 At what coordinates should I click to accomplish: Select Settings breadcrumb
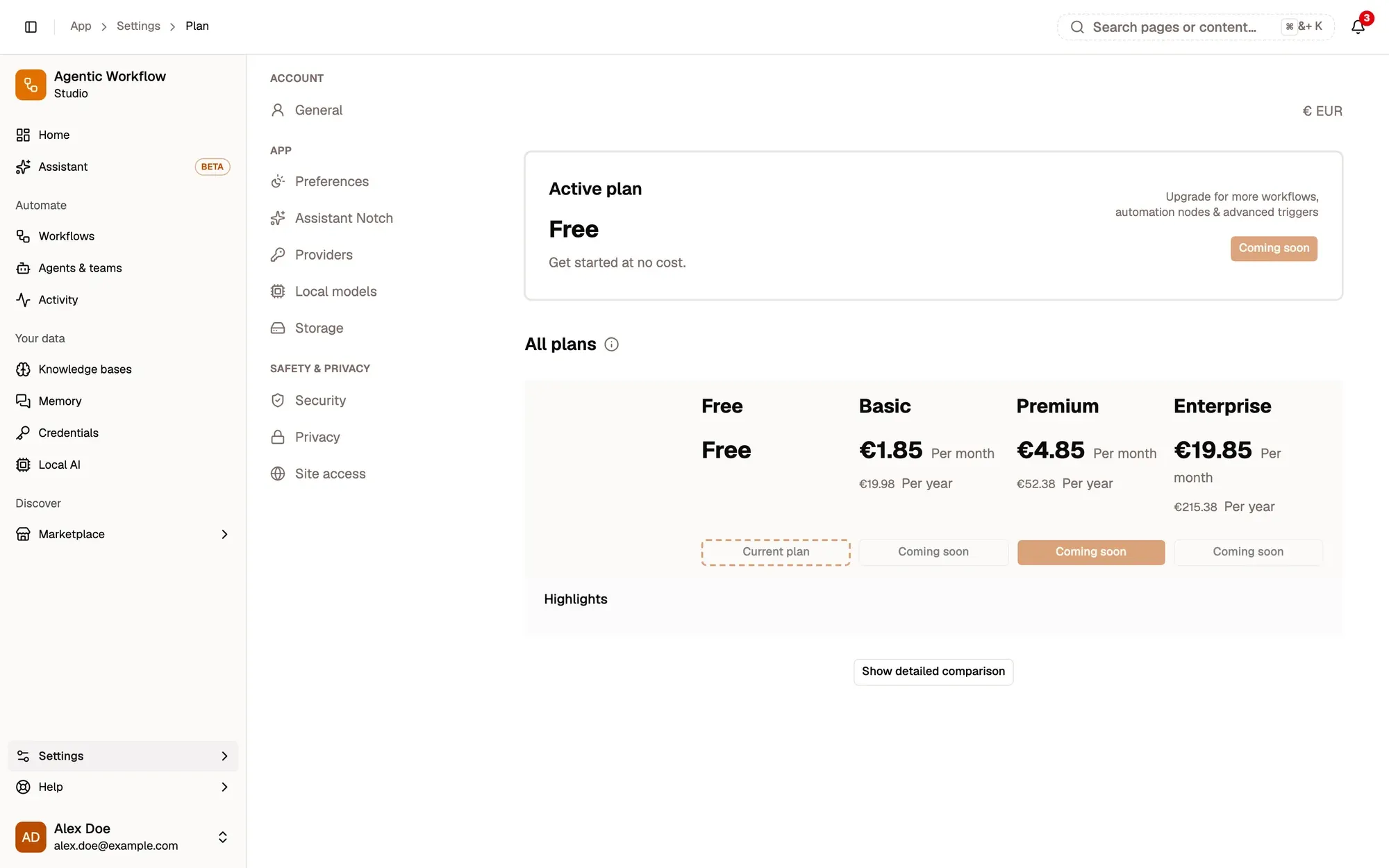(x=138, y=26)
